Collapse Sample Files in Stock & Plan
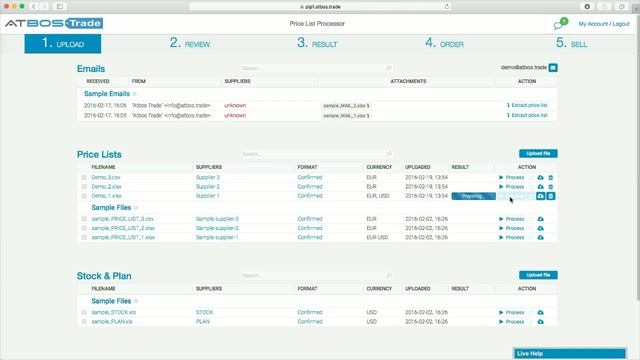Viewport: 640px width, 360px height. (136, 301)
